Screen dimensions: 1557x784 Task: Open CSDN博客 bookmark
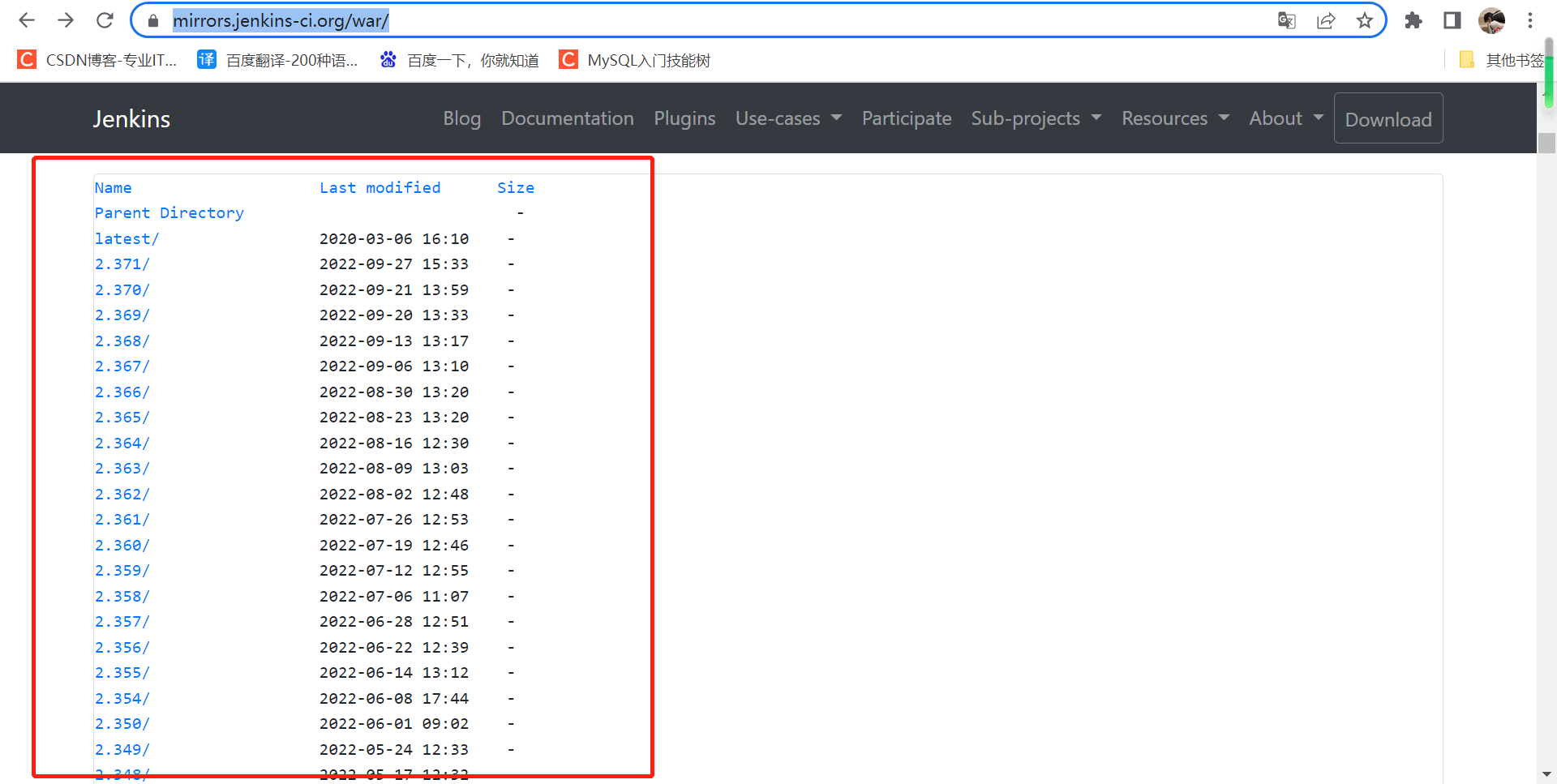(x=97, y=60)
